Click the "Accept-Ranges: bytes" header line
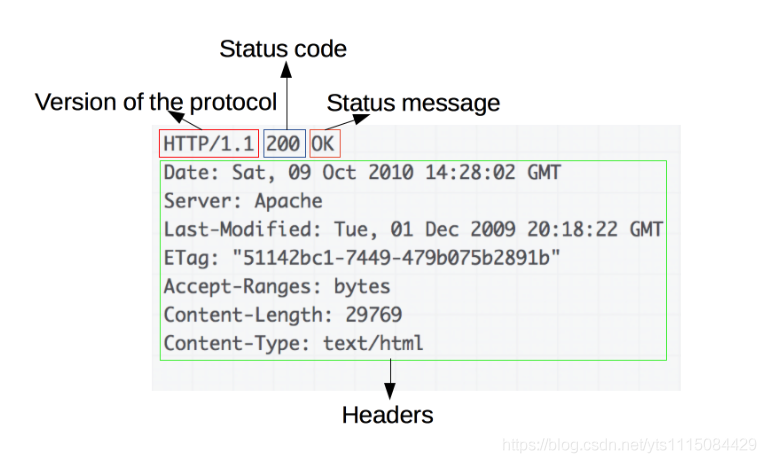 tap(277, 287)
